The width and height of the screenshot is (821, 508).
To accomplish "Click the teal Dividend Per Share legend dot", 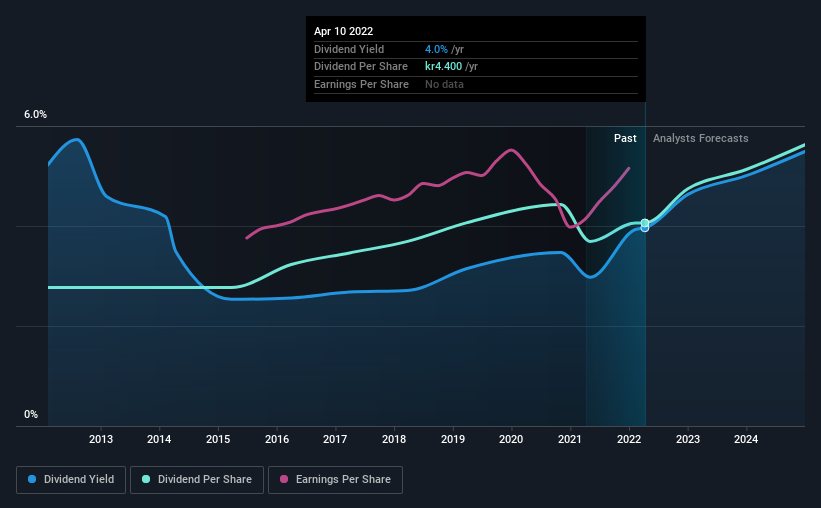I will click(x=146, y=479).
